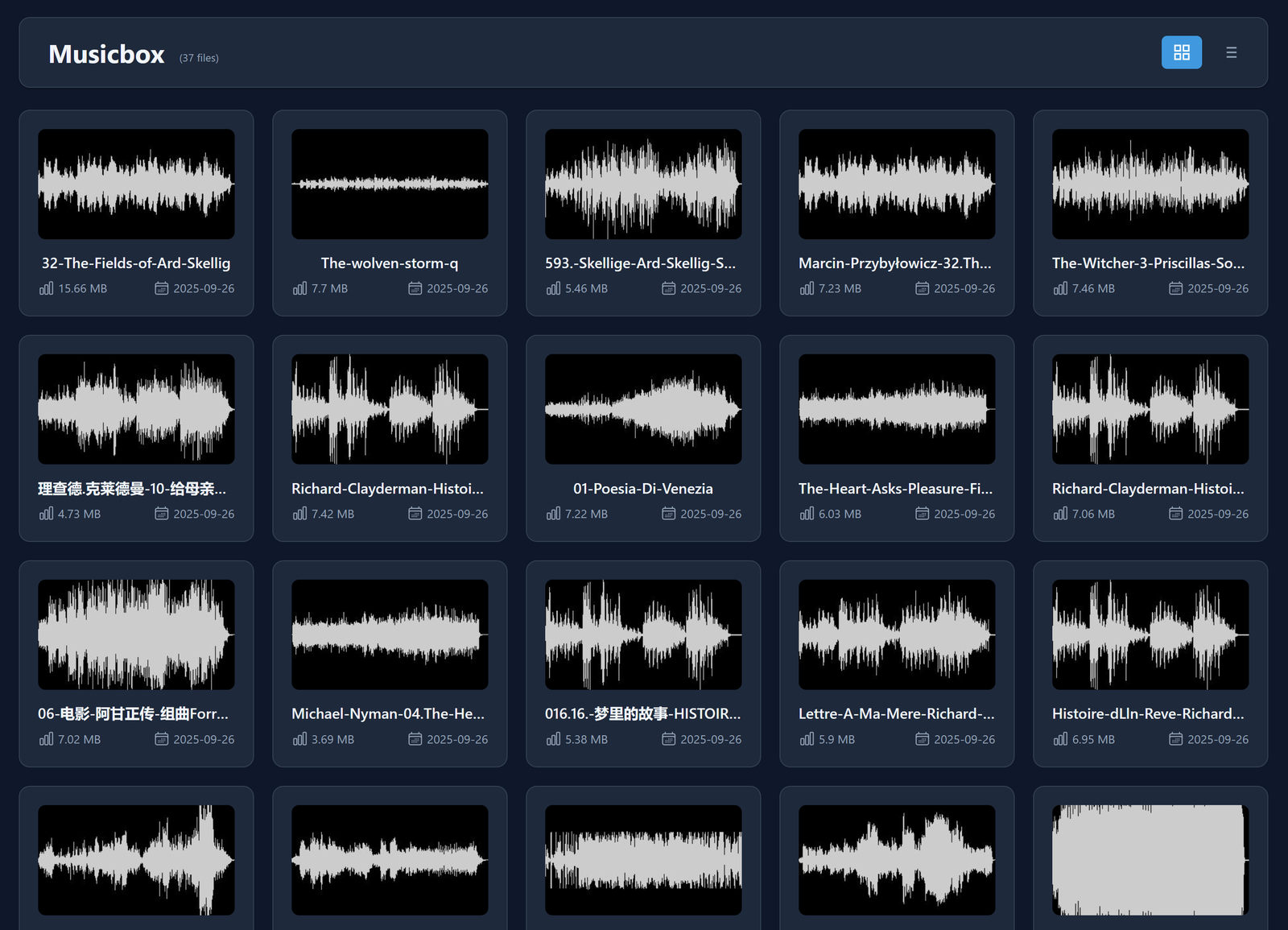Click the size bars icon on Michael-Nyman card

[300, 738]
